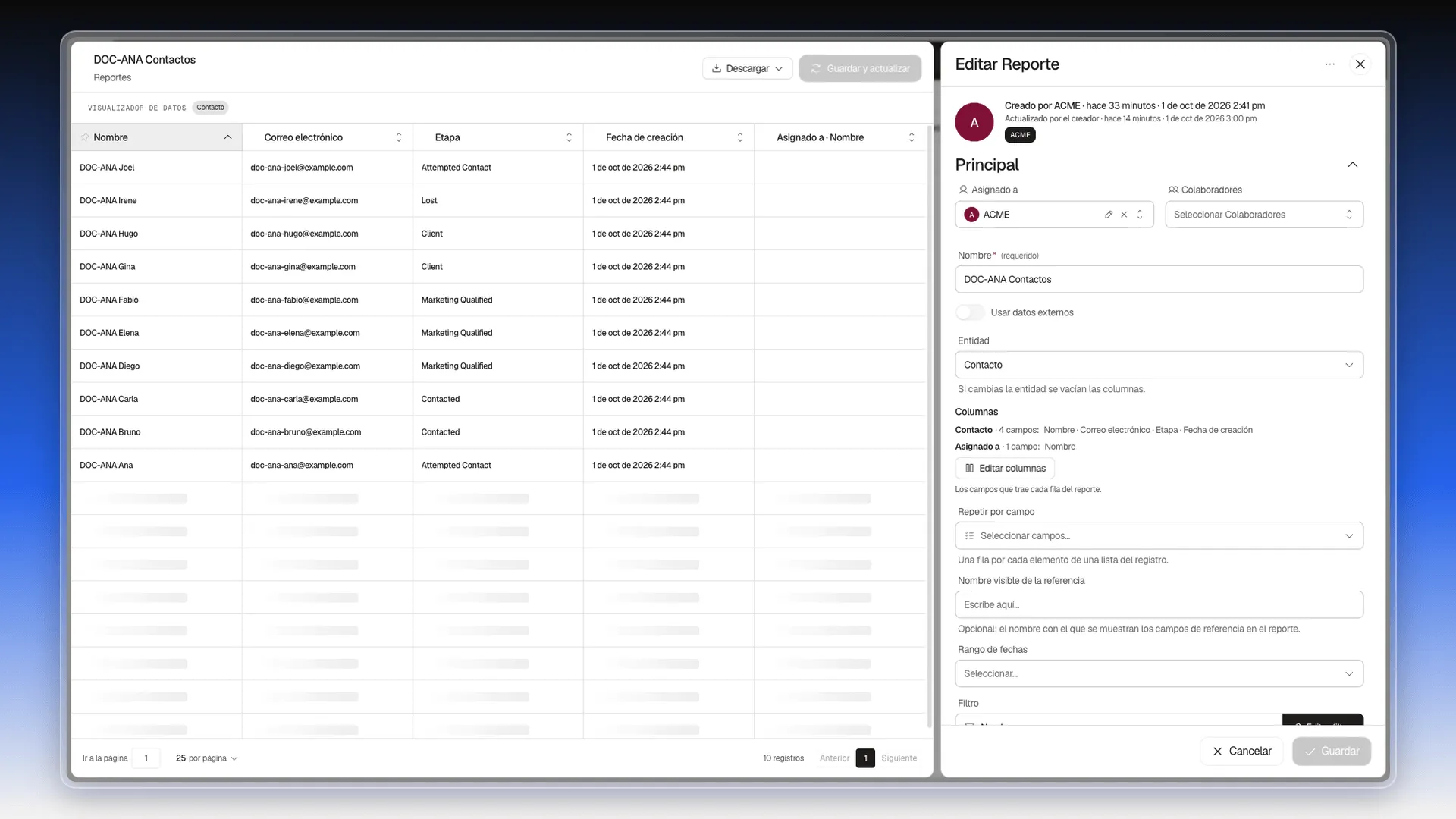Click the Contacto tag next to Visualizador de datos
This screenshot has width=1456, height=819.
210,108
